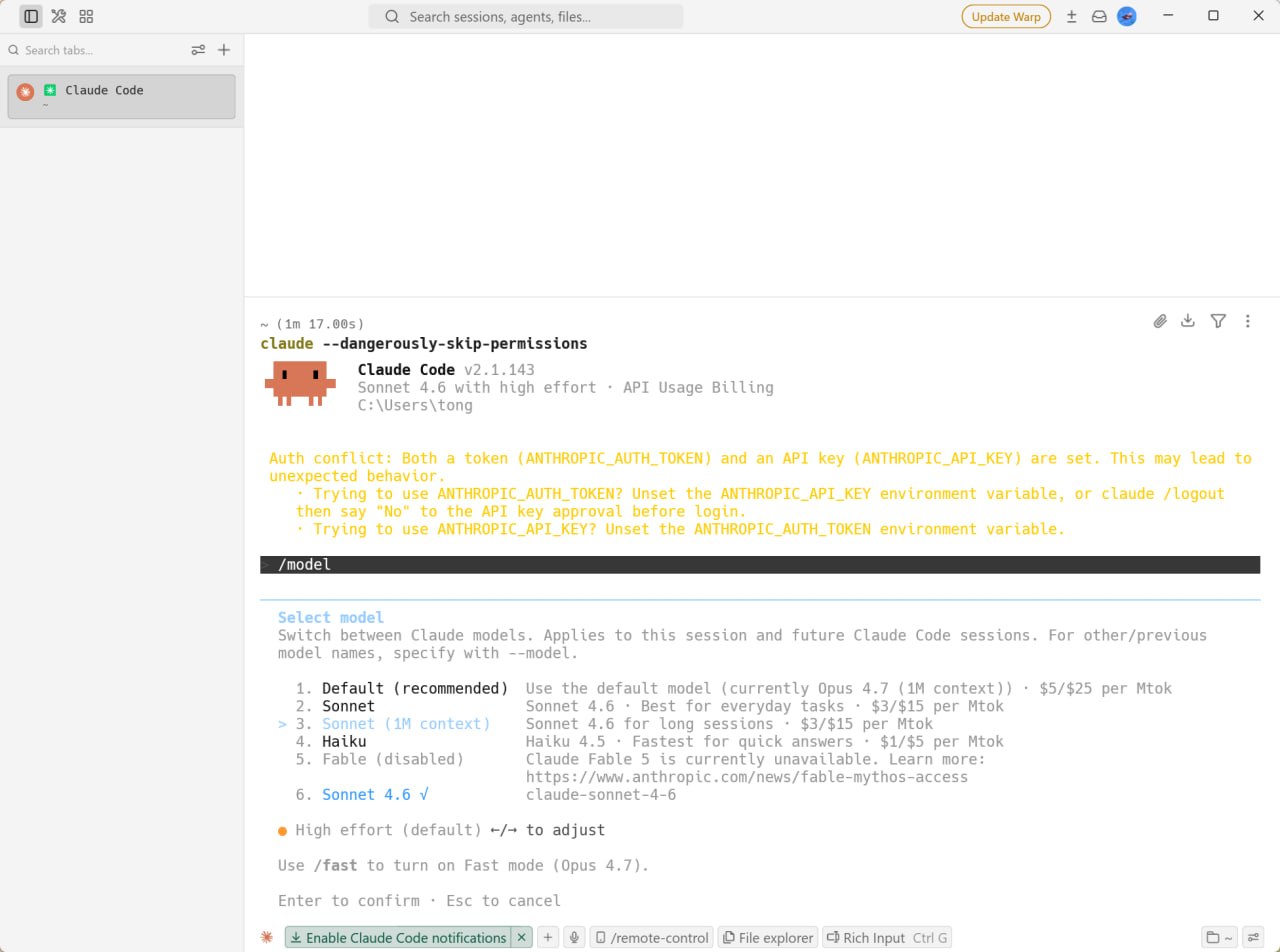Click the '/fast' command text
Screen dimensions: 1280x952
click(x=338, y=866)
